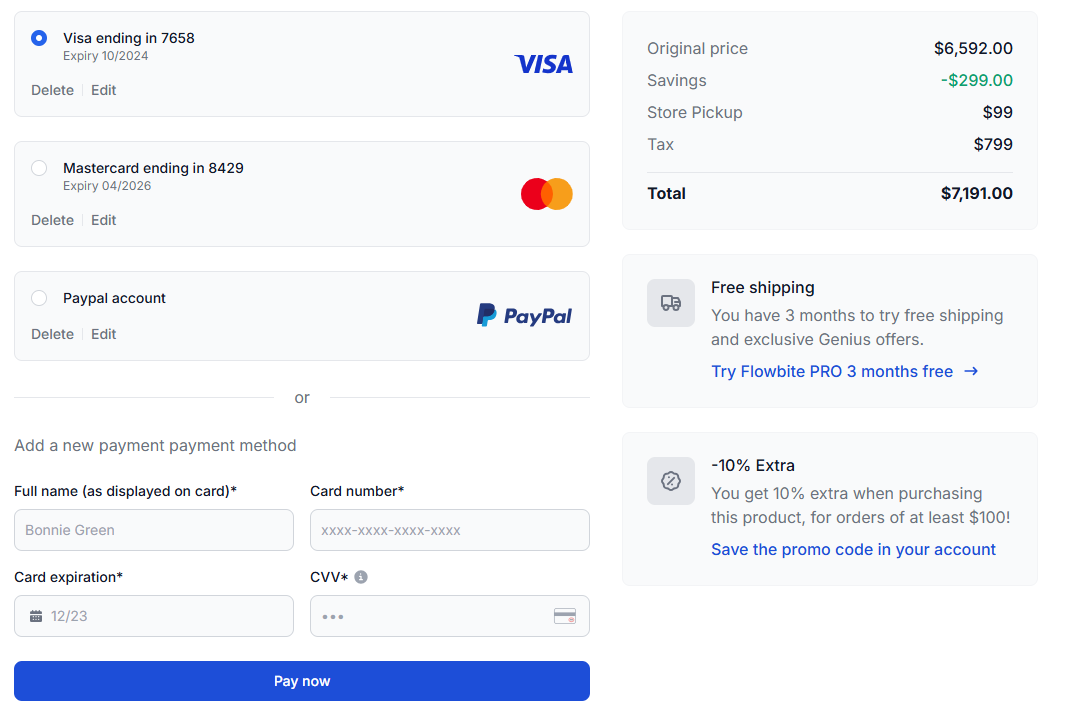This screenshot has height=720, width=1067.
Task: Select the Visa ending in 7658 payment method
Action: [x=38, y=37]
